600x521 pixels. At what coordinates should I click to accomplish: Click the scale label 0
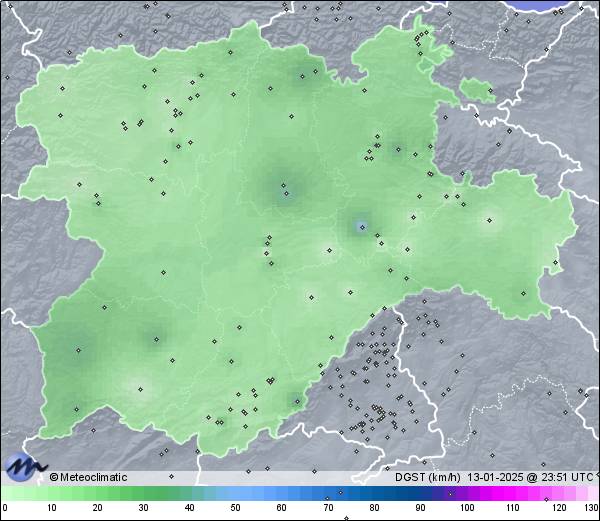pos(5,508)
